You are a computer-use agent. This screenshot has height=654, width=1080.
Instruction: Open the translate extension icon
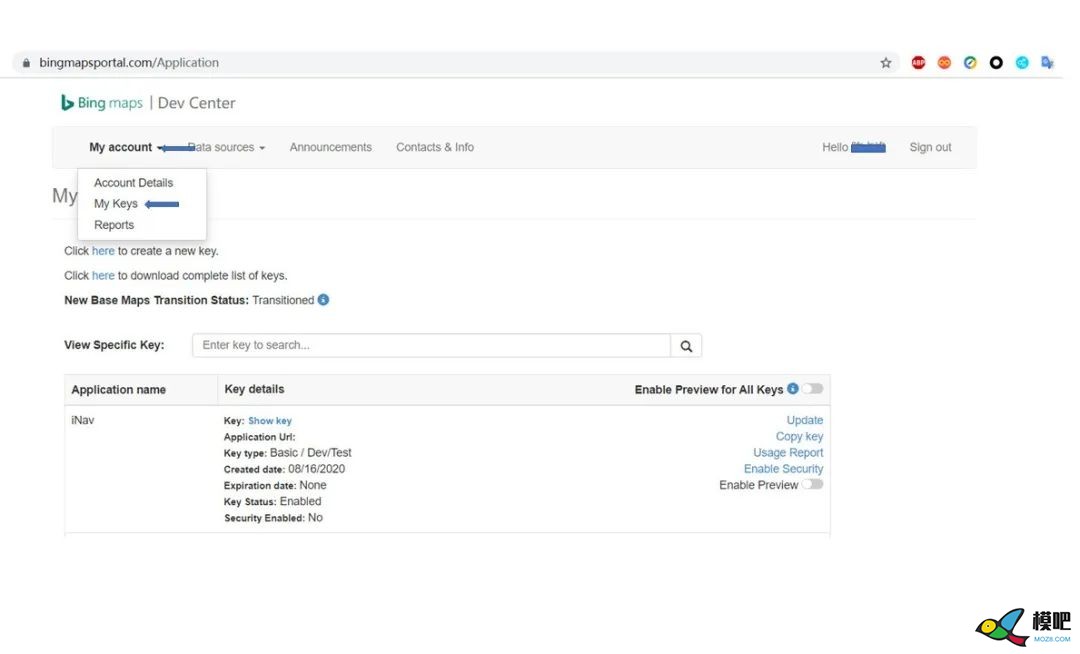[x=1048, y=63]
